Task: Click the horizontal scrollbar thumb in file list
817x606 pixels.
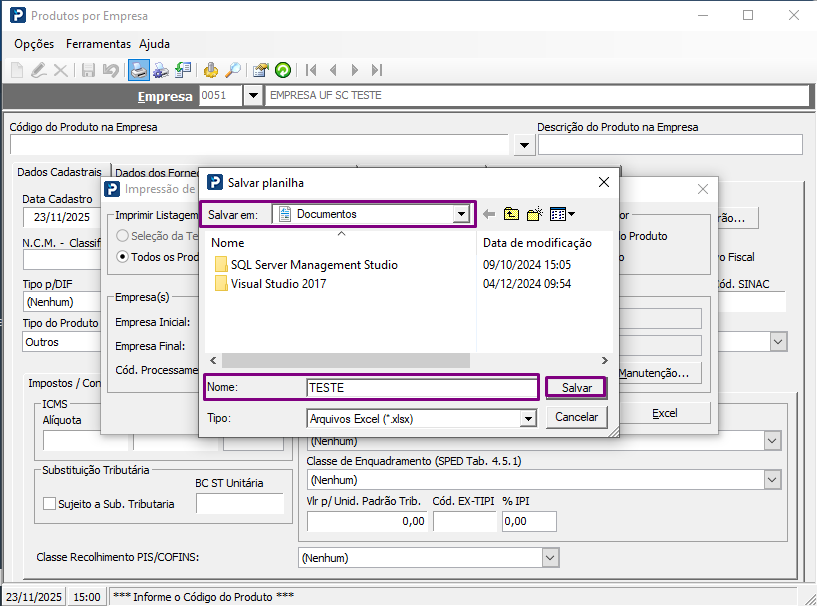Action: click(346, 361)
